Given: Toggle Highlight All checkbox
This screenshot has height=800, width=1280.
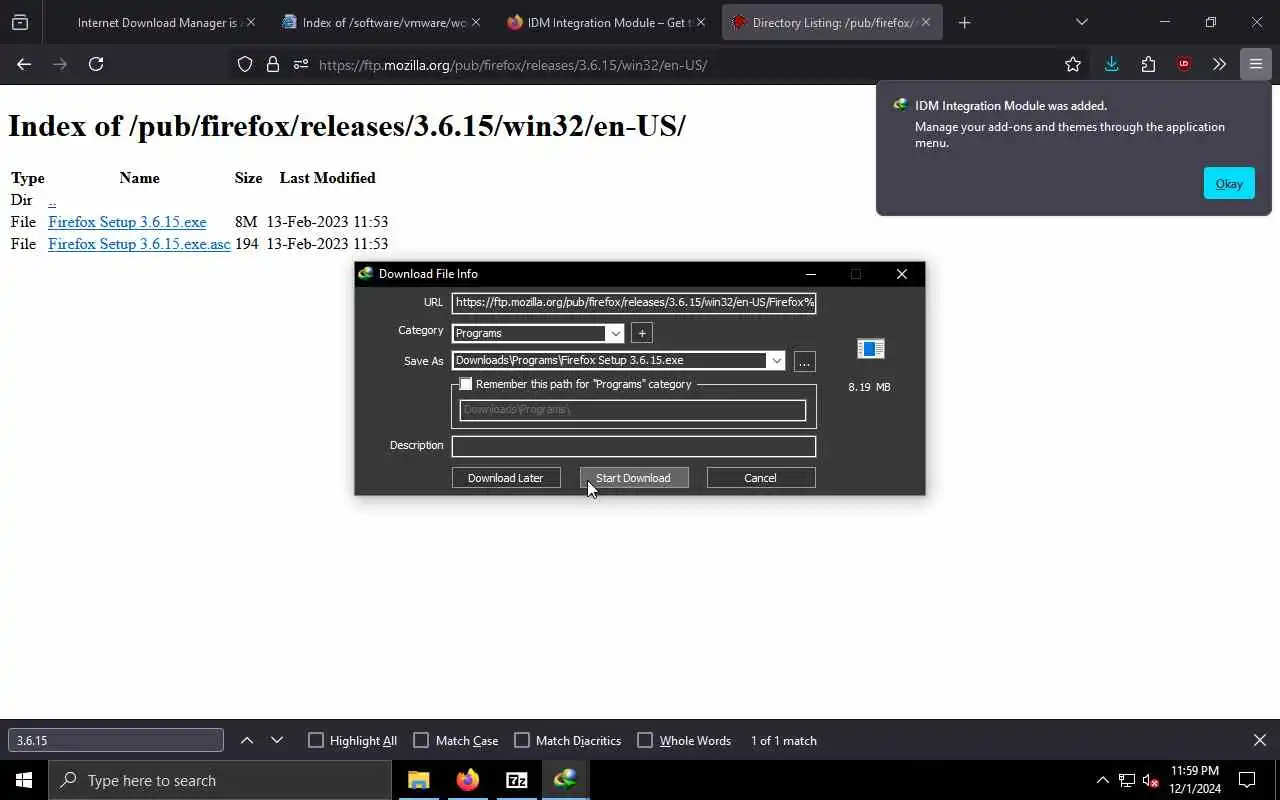Looking at the screenshot, I should point(316,740).
